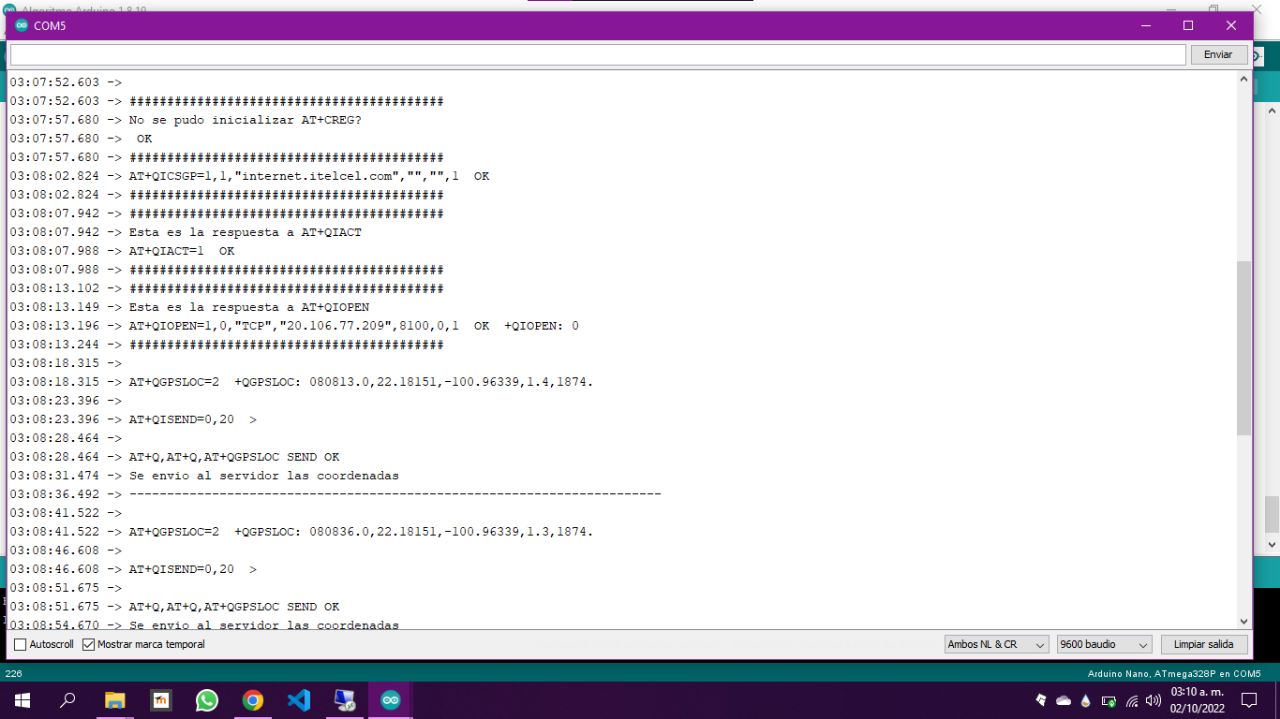1280x719 pixels.
Task: Click the serial message input field
Action: point(597,55)
